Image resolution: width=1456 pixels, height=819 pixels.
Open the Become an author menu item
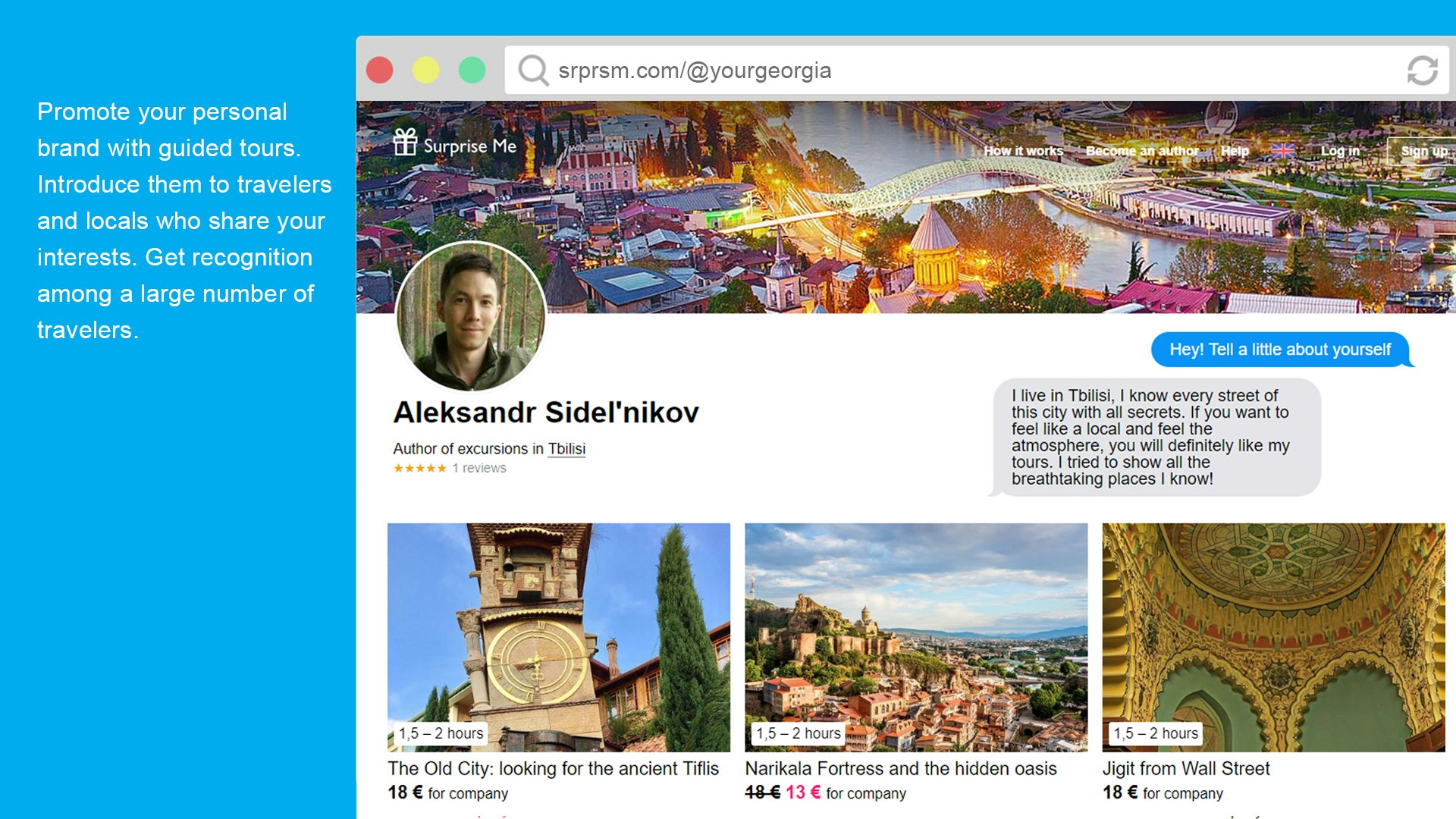(x=1141, y=151)
